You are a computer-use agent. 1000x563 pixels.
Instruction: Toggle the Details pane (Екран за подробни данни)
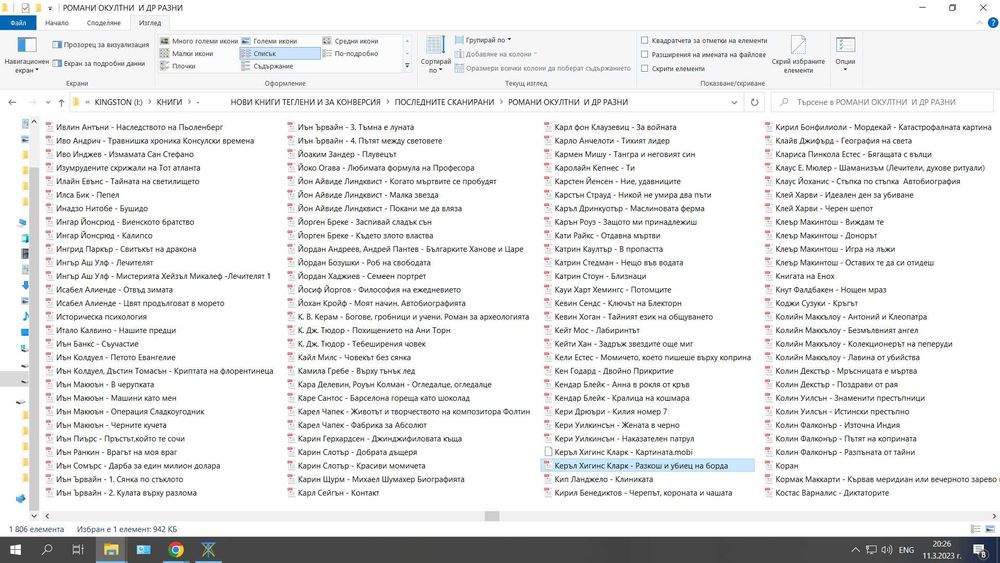pyautogui.click(x=98, y=63)
